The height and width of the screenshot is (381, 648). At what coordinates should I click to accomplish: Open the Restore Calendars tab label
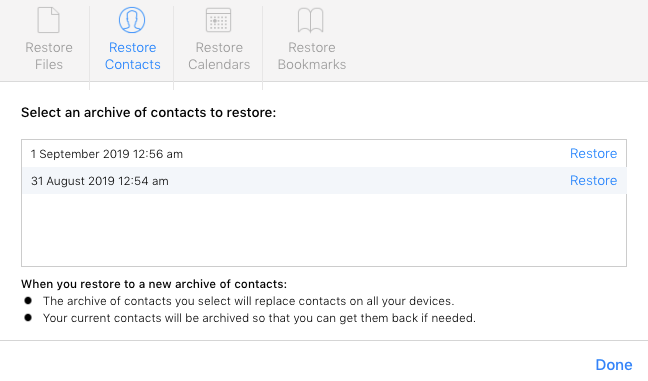click(x=219, y=56)
